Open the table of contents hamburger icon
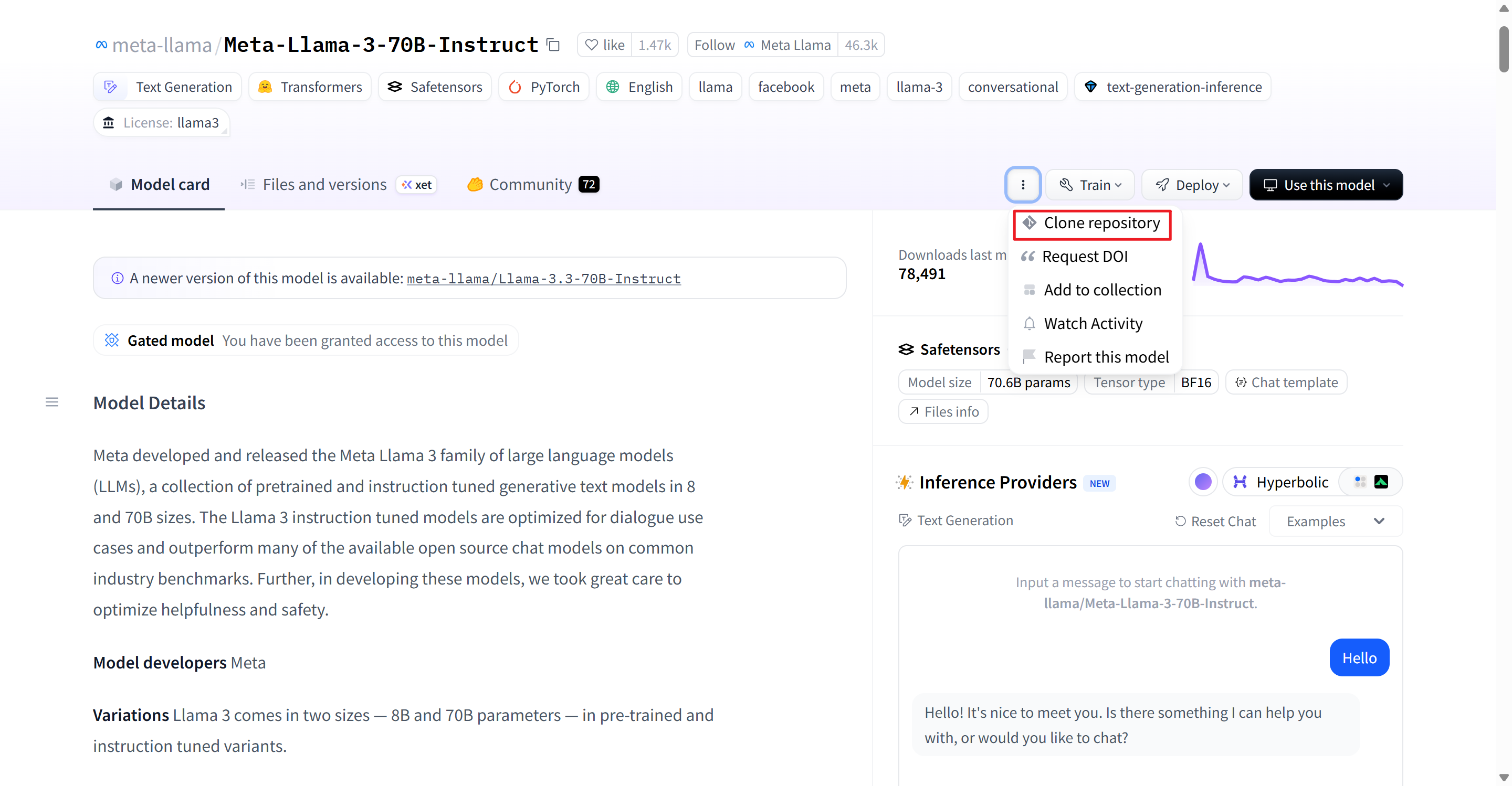The width and height of the screenshot is (1512, 786). (51, 402)
